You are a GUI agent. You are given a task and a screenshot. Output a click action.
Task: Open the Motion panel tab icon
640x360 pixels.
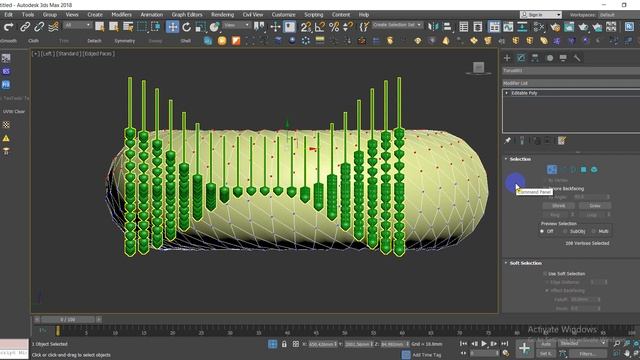(549, 58)
